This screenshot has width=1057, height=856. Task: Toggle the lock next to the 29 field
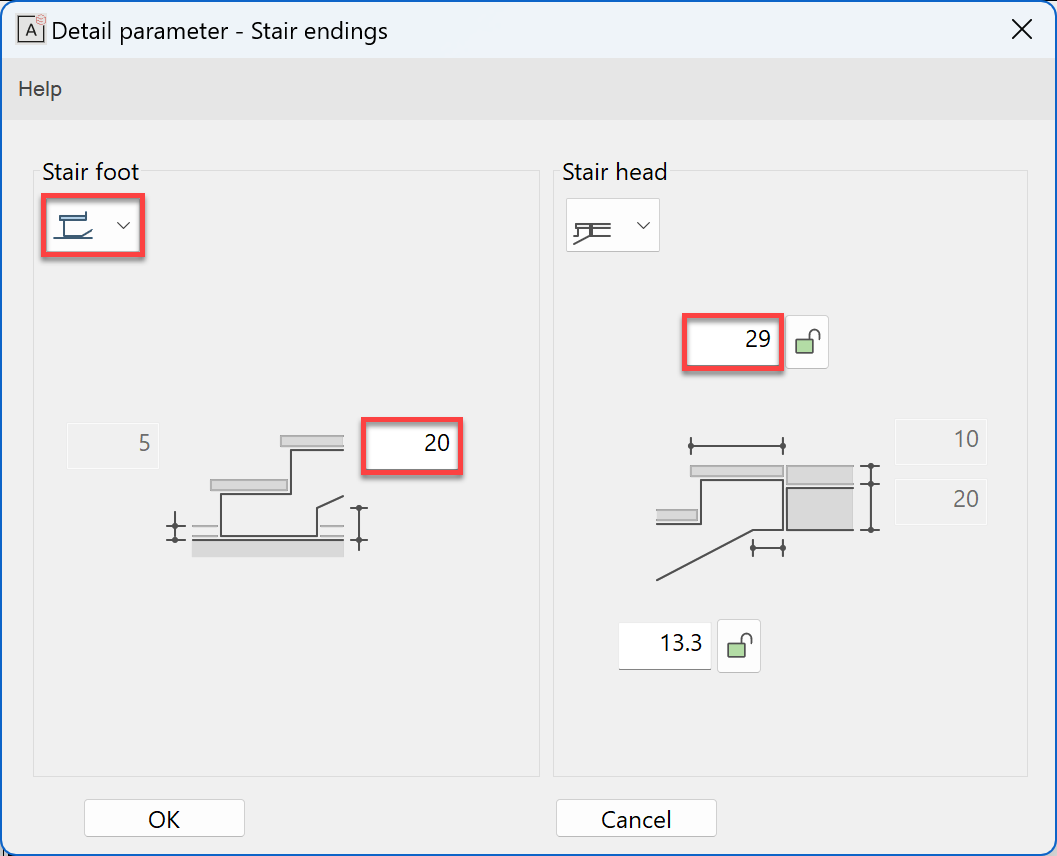click(807, 343)
